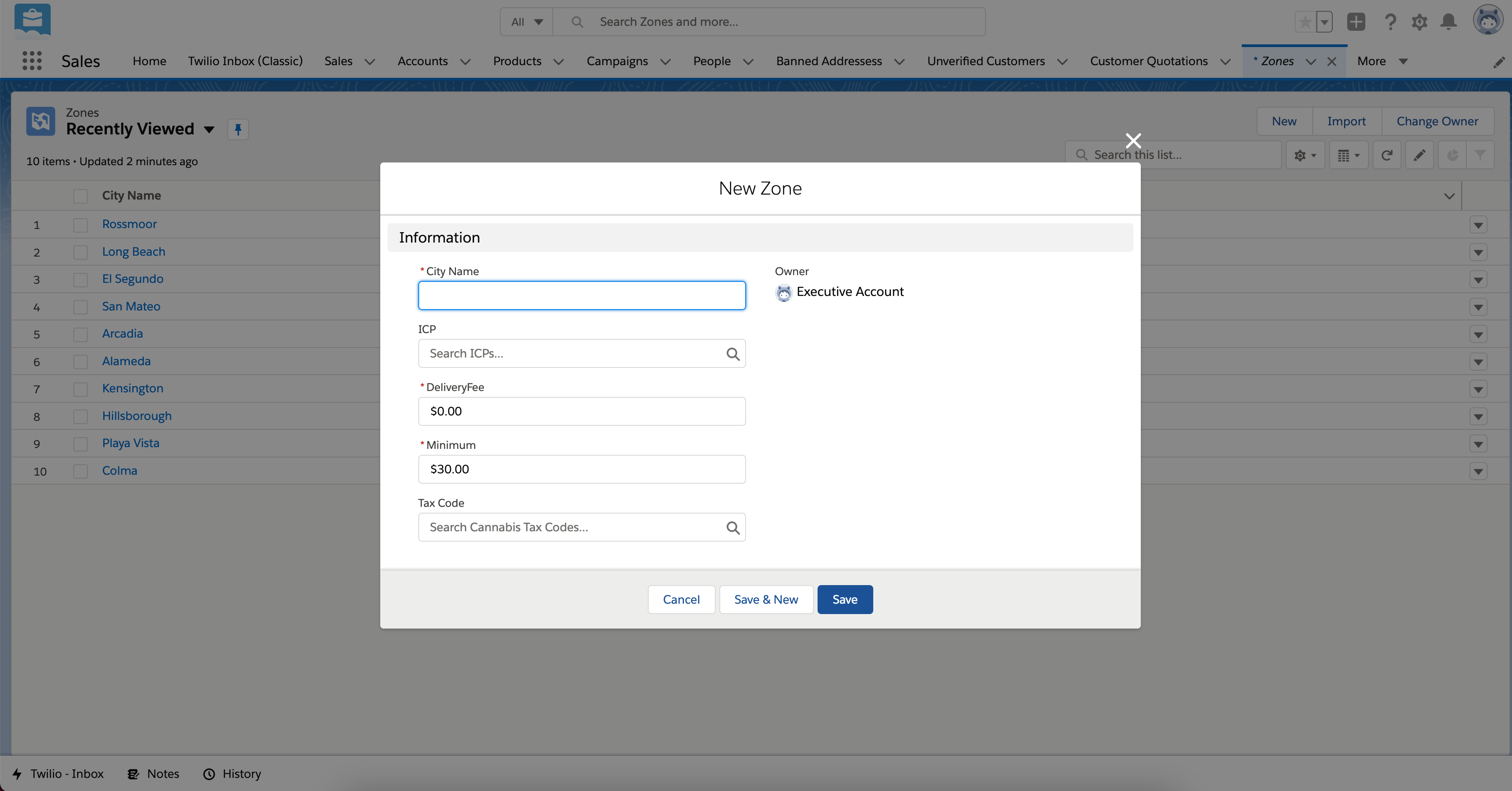Open the Help question mark icon

point(1390,22)
